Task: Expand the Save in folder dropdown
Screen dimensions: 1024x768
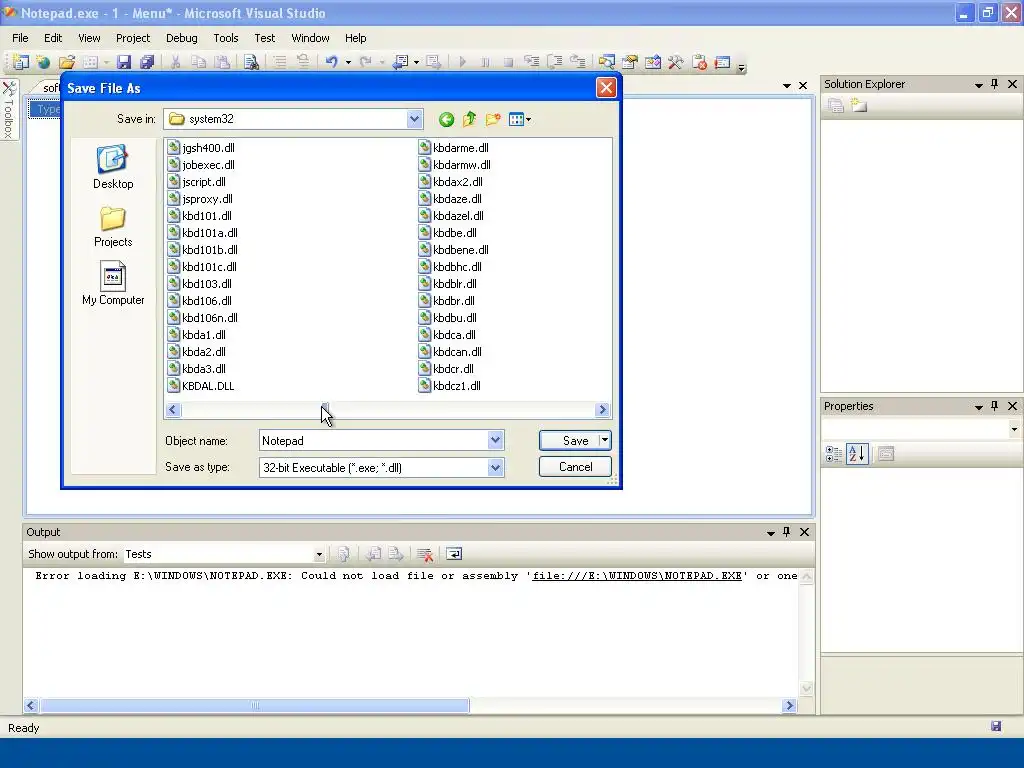Action: 414,119
